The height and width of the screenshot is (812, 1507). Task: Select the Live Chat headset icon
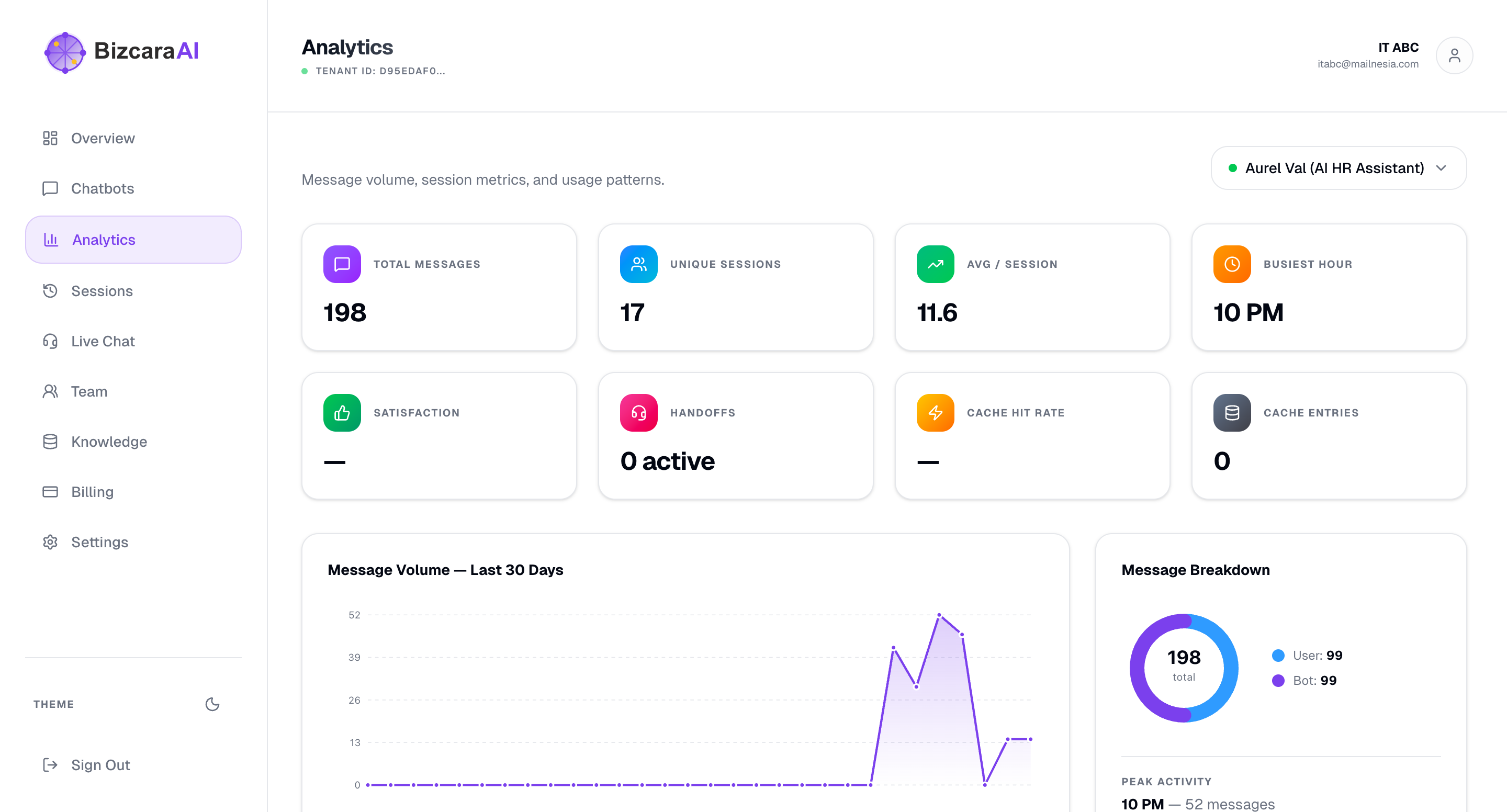[x=50, y=341]
